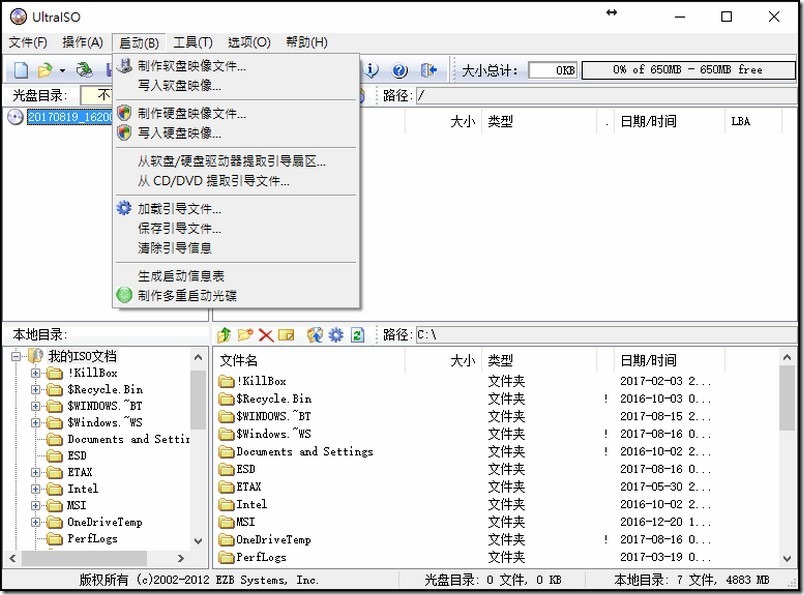Viewport: 804px width, 595px height.
Task: Open the 帮助(H) menu
Action: [307, 43]
